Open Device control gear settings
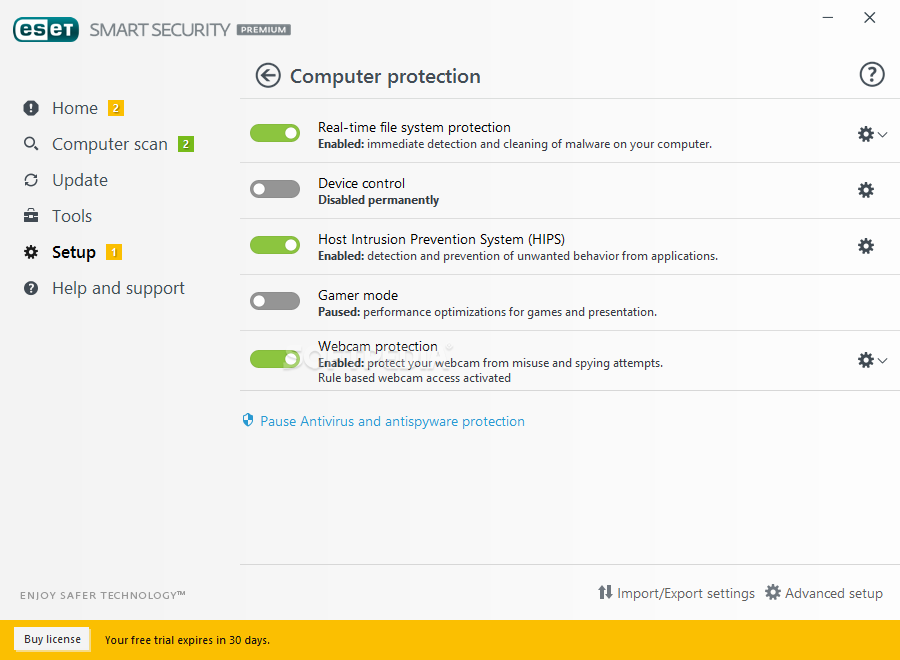 866,190
